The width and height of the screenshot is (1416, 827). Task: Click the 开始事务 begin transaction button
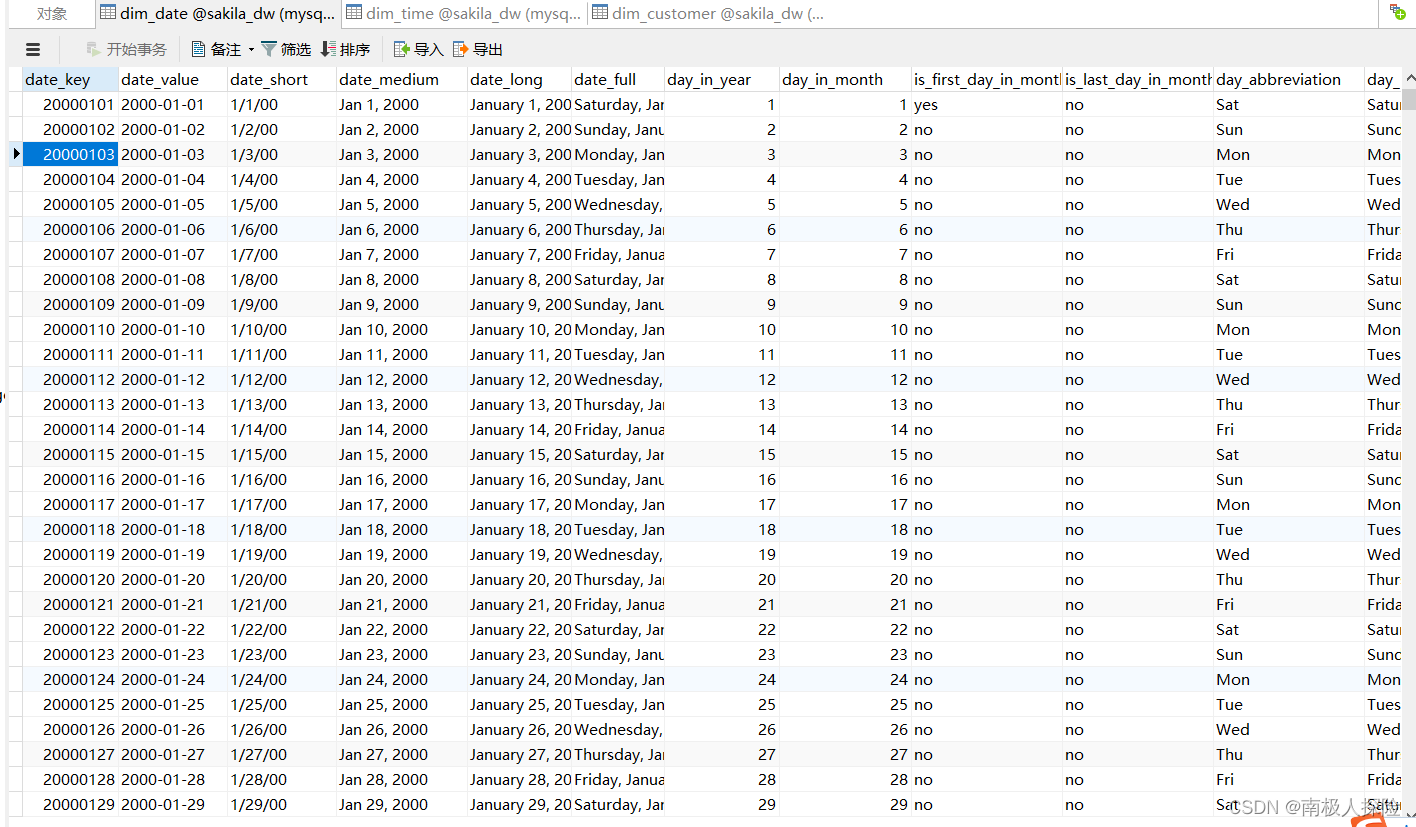click(x=126, y=49)
